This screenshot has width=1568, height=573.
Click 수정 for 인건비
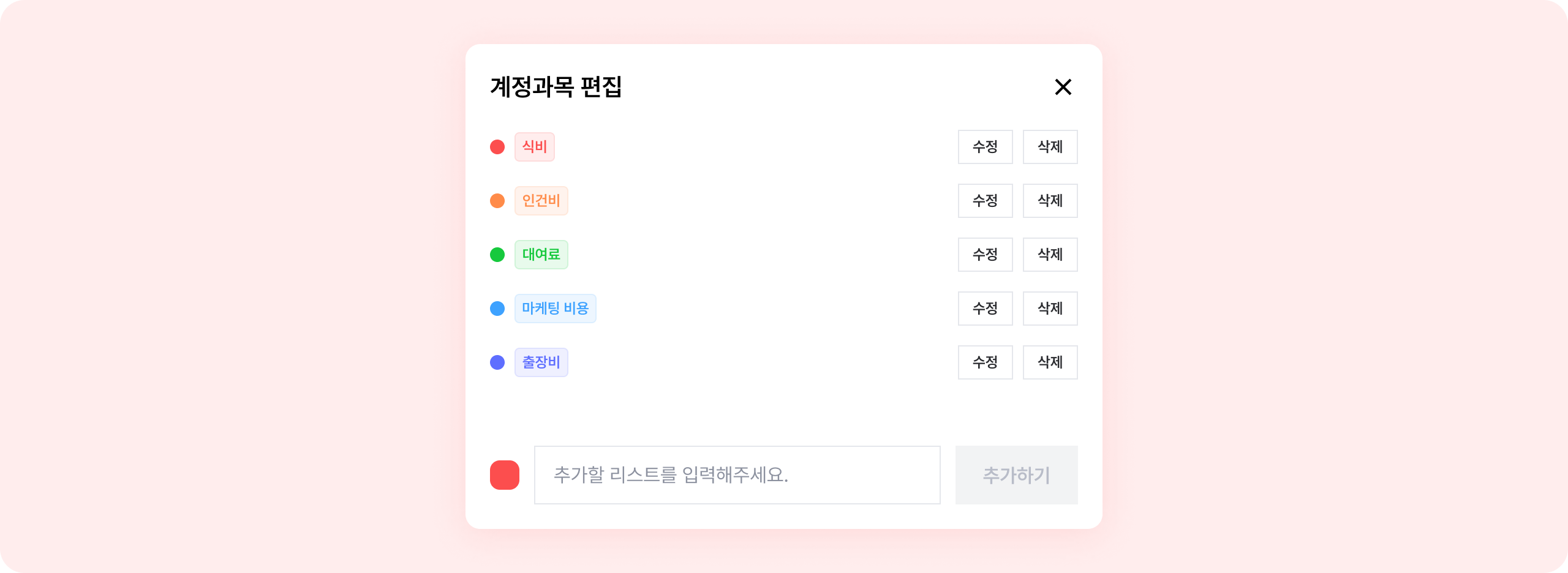click(985, 201)
